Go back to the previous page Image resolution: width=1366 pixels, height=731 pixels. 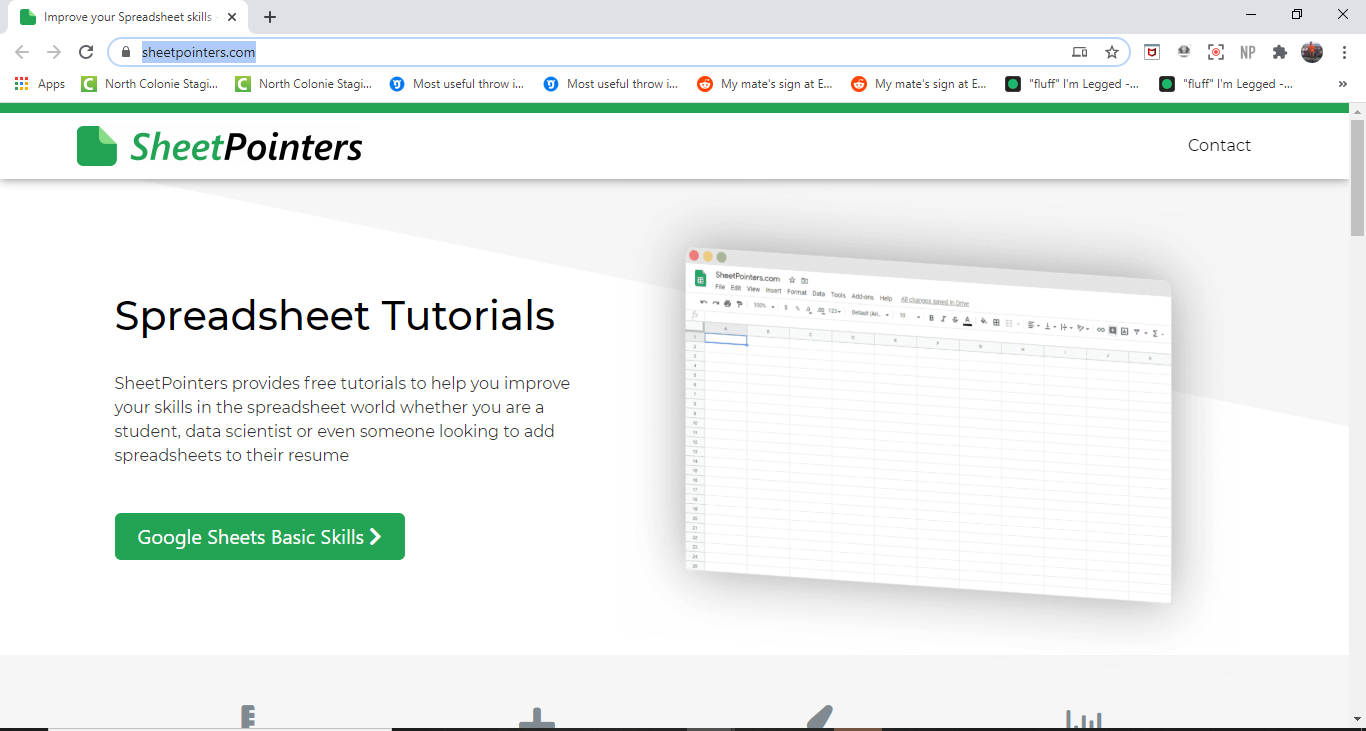tap(22, 52)
